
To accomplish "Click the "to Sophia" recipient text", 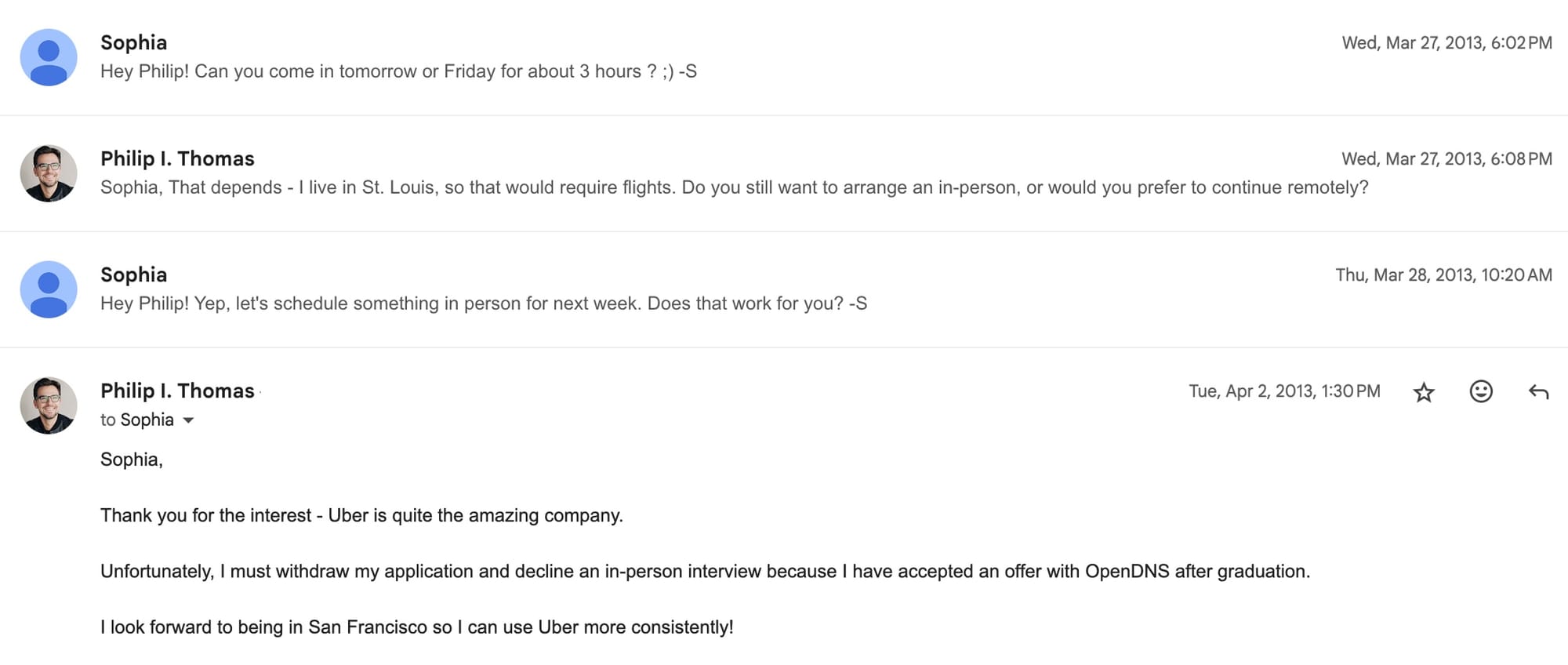I will click(137, 420).
